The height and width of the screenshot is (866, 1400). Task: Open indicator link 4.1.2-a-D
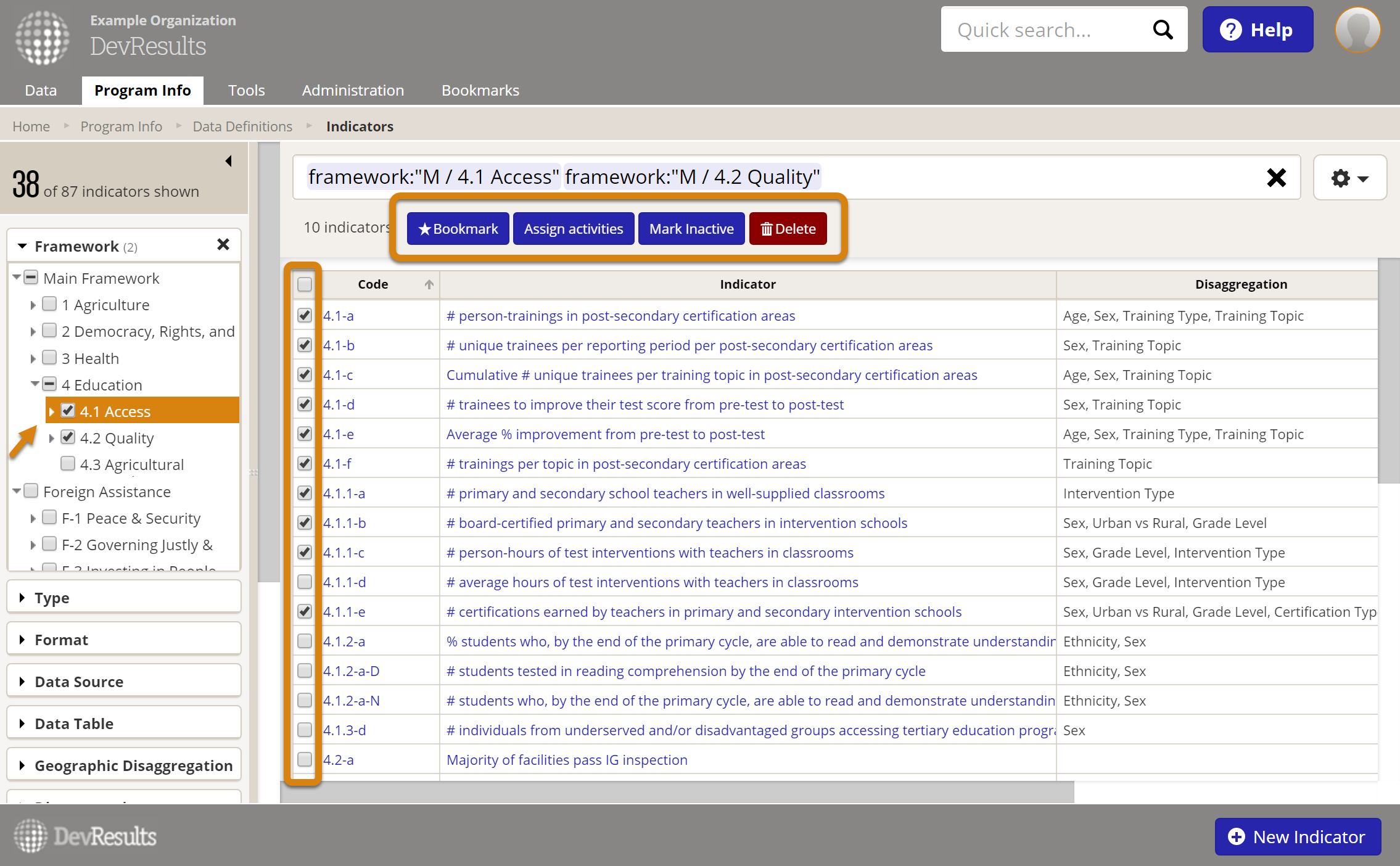(351, 670)
